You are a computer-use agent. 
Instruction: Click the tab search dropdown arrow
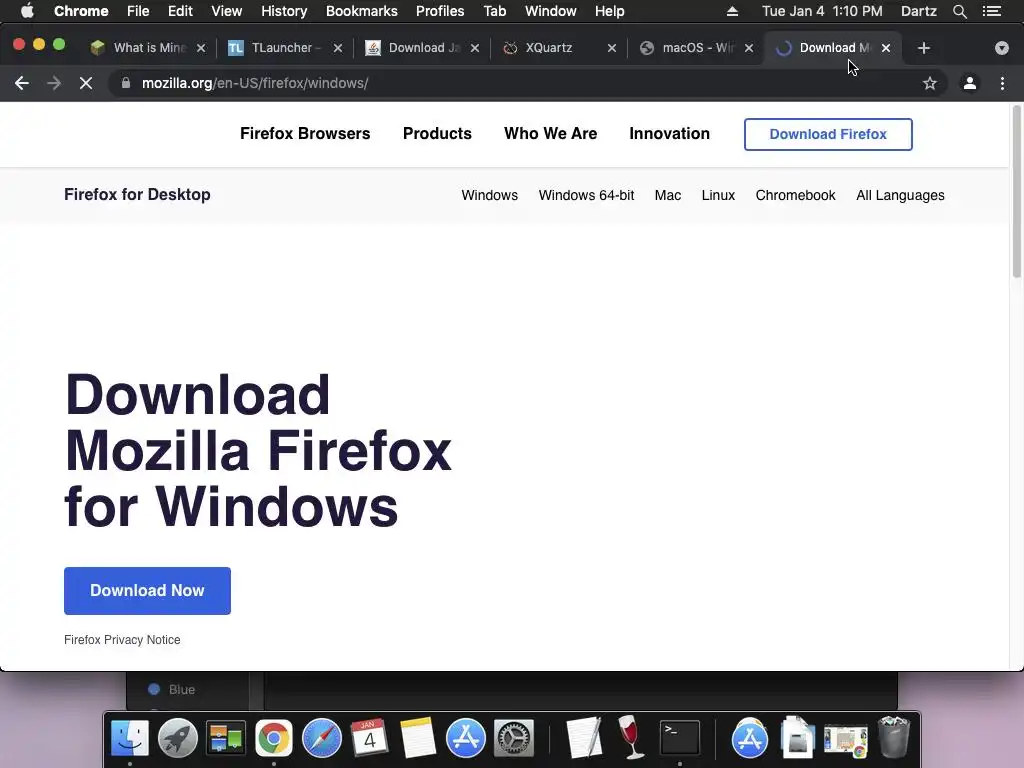point(1001,48)
